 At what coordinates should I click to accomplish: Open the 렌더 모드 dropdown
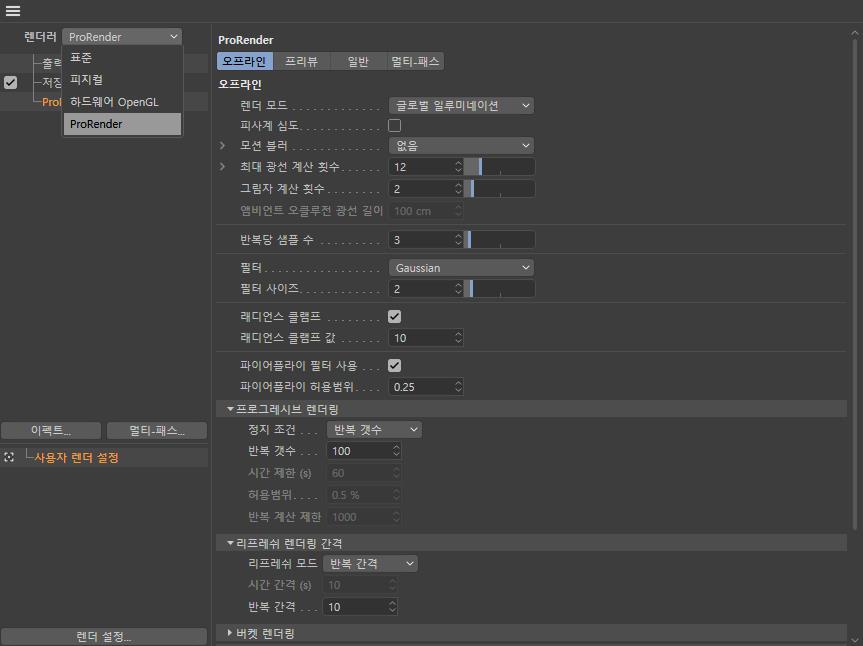(x=461, y=105)
